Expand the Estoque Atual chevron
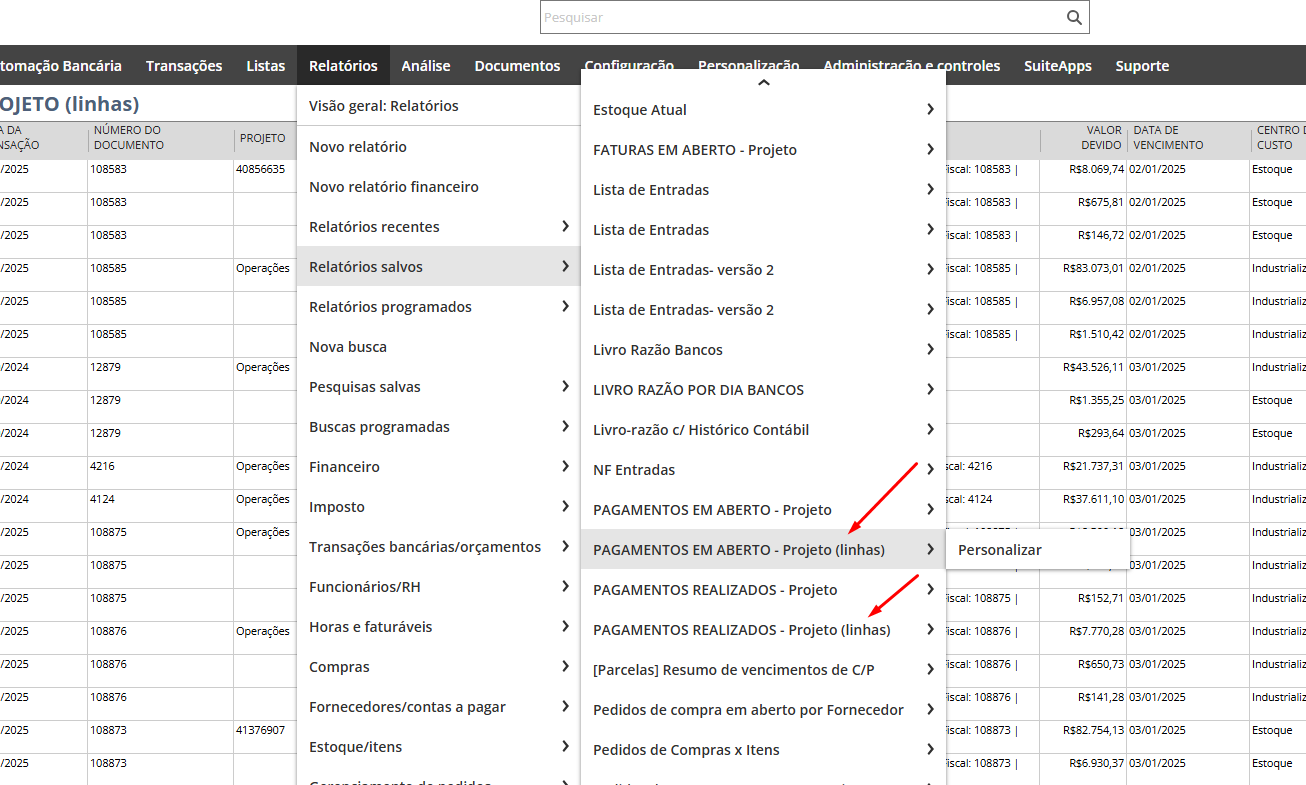The height and width of the screenshot is (785, 1306). click(930, 110)
